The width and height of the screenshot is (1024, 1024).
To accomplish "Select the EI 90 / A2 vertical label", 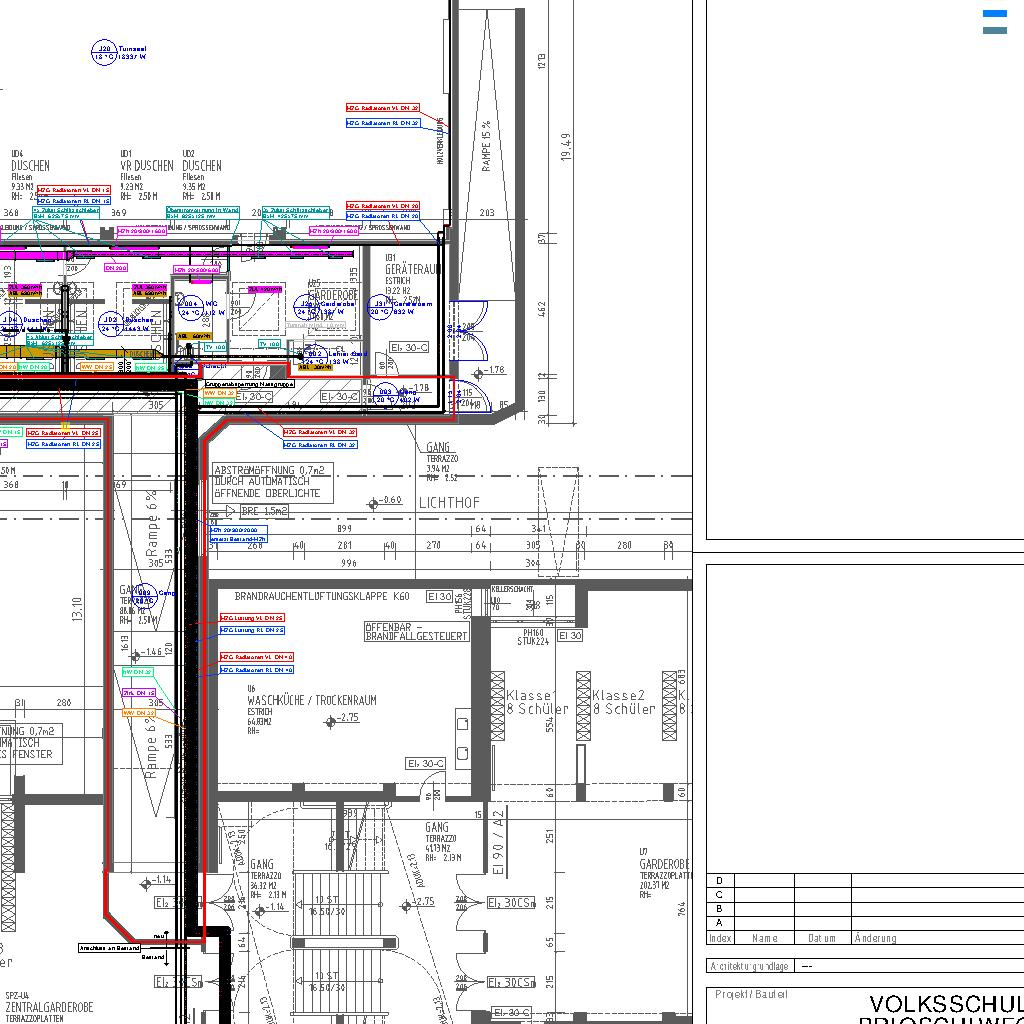I will [x=498, y=841].
